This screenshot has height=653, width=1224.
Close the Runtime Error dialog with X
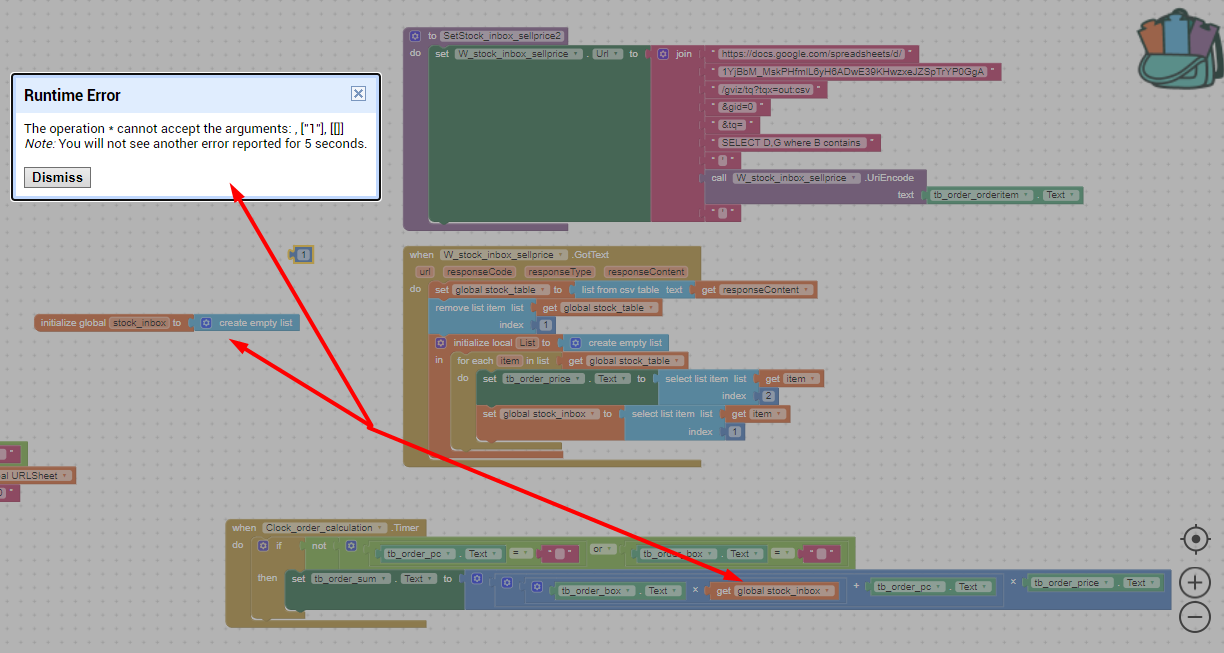coord(358,94)
